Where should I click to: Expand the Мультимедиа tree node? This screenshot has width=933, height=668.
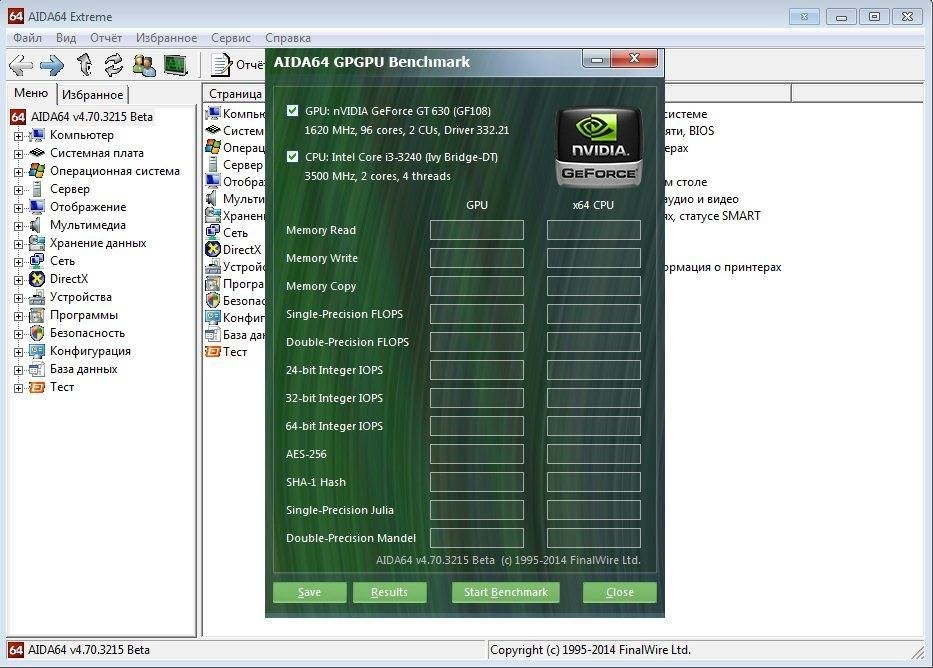point(18,226)
